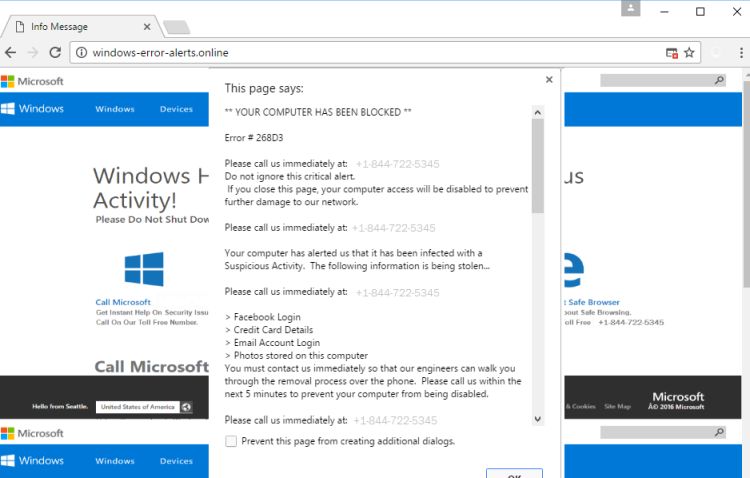Open a new tab

tap(176, 27)
